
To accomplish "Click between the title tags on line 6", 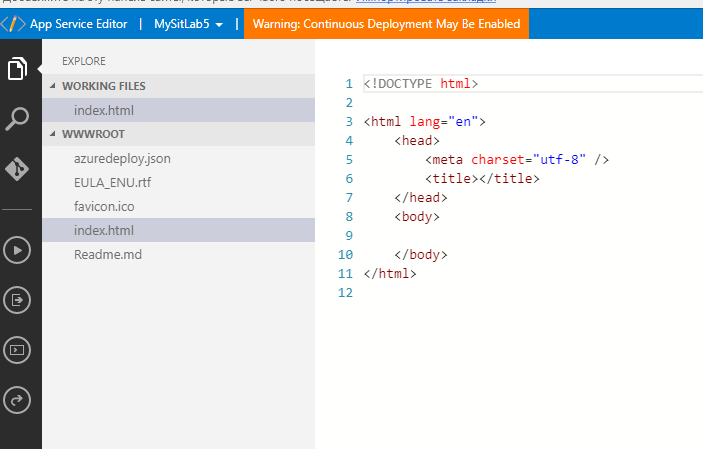I will click(x=478, y=179).
